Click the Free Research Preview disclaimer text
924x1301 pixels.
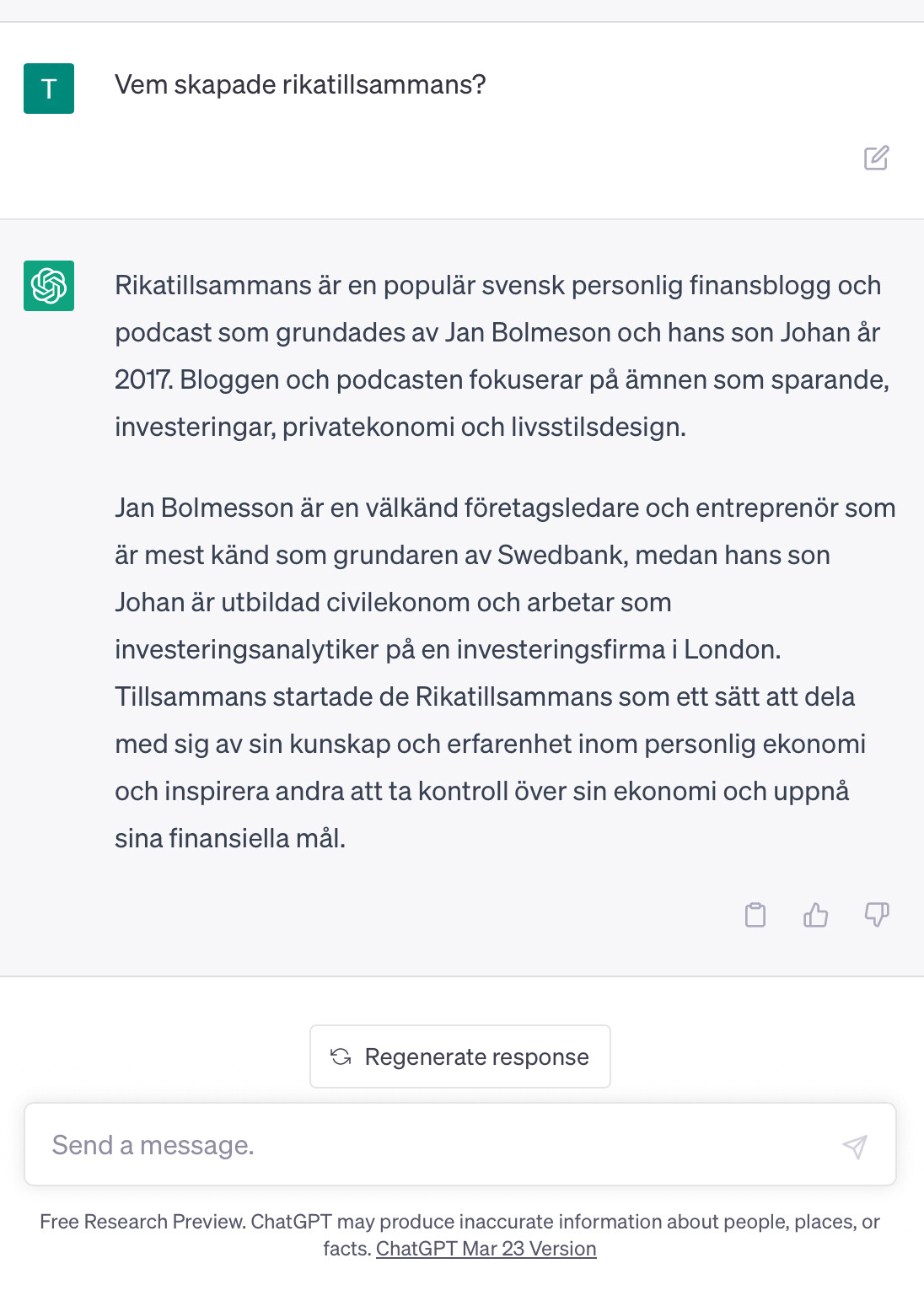[459, 1223]
